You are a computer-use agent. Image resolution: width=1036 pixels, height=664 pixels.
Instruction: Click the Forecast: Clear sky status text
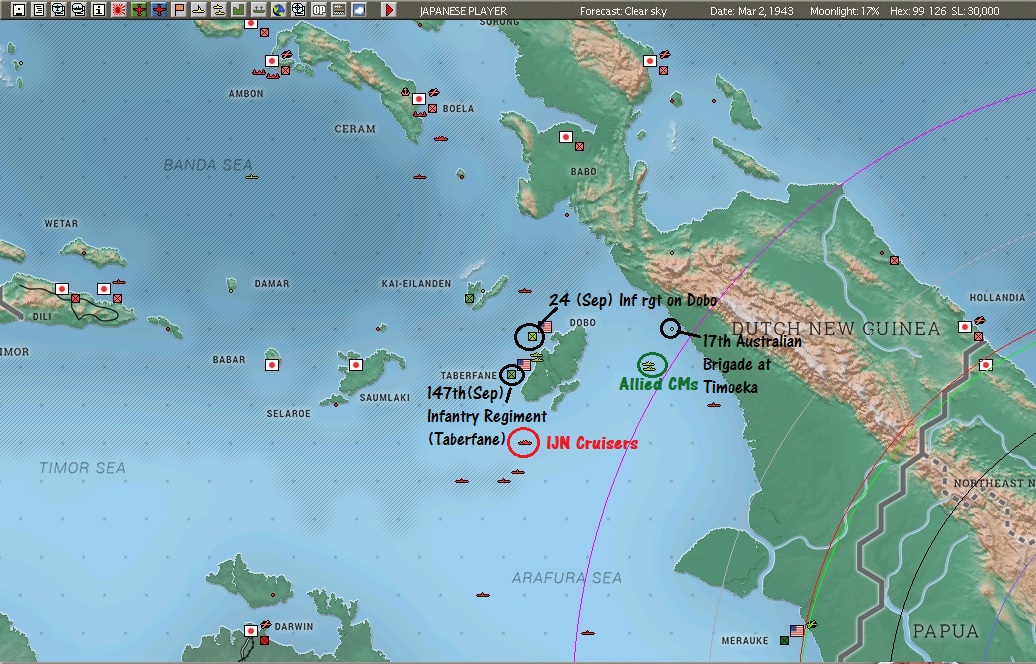[623, 11]
